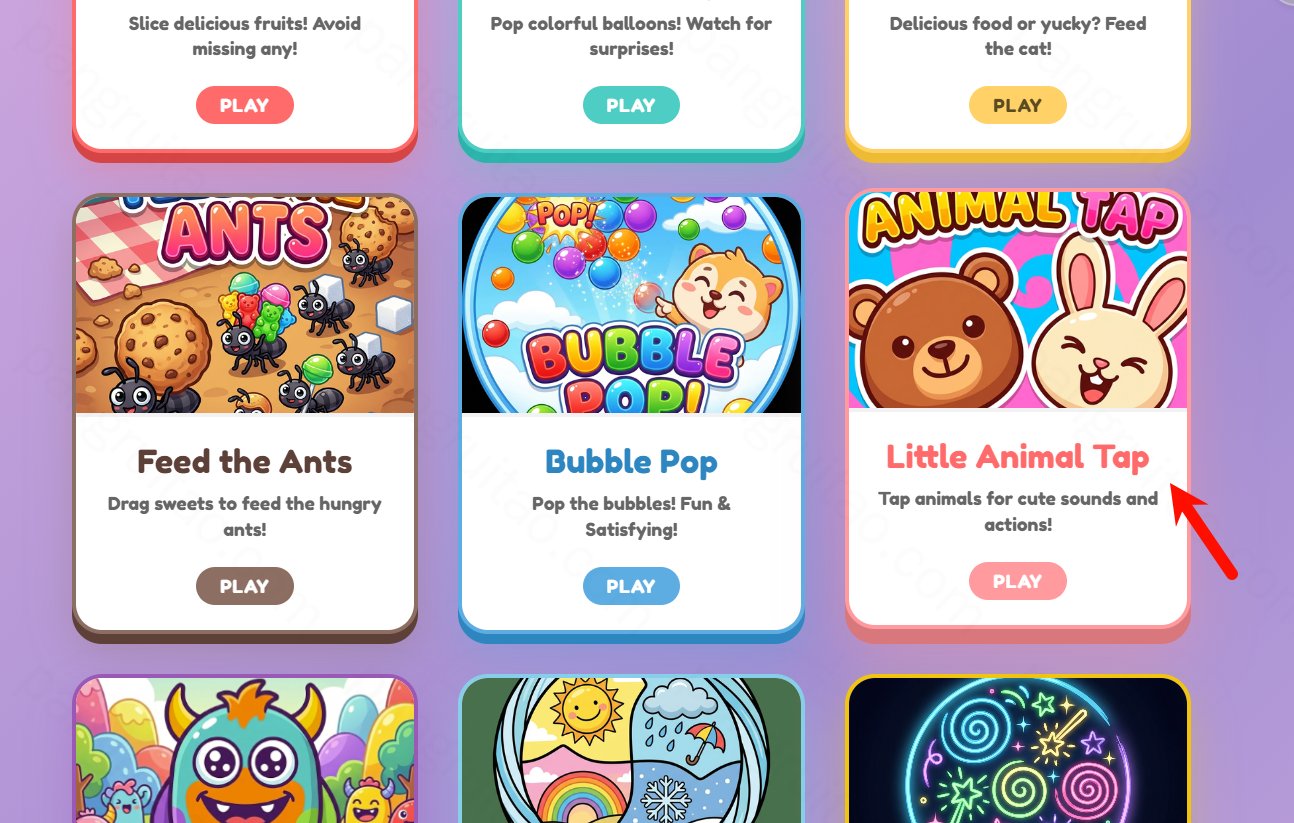Screen dimensions: 1294x823
Task: Click the 'Tap animals for cute sounds' description
Action: [x=1018, y=511]
